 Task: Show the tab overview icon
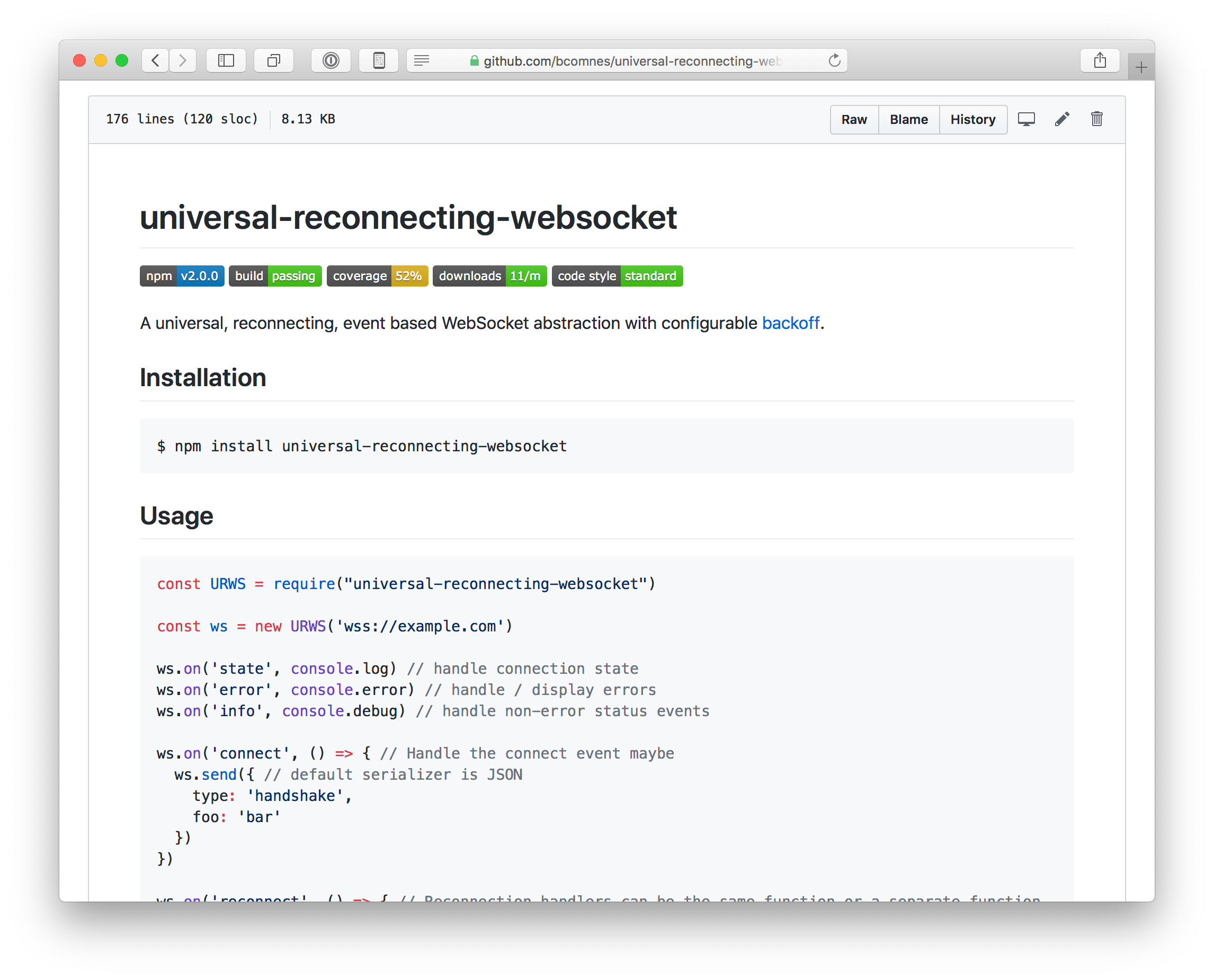[274, 60]
